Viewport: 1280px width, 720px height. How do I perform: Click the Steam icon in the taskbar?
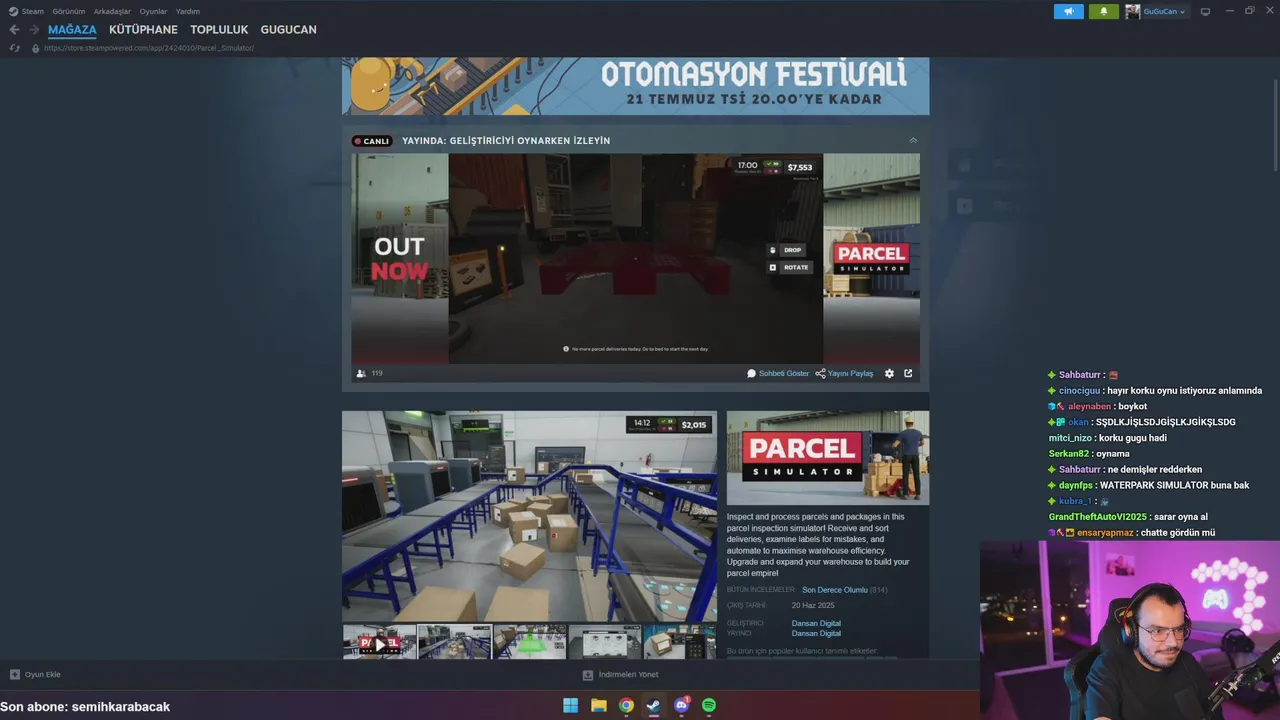653,706
